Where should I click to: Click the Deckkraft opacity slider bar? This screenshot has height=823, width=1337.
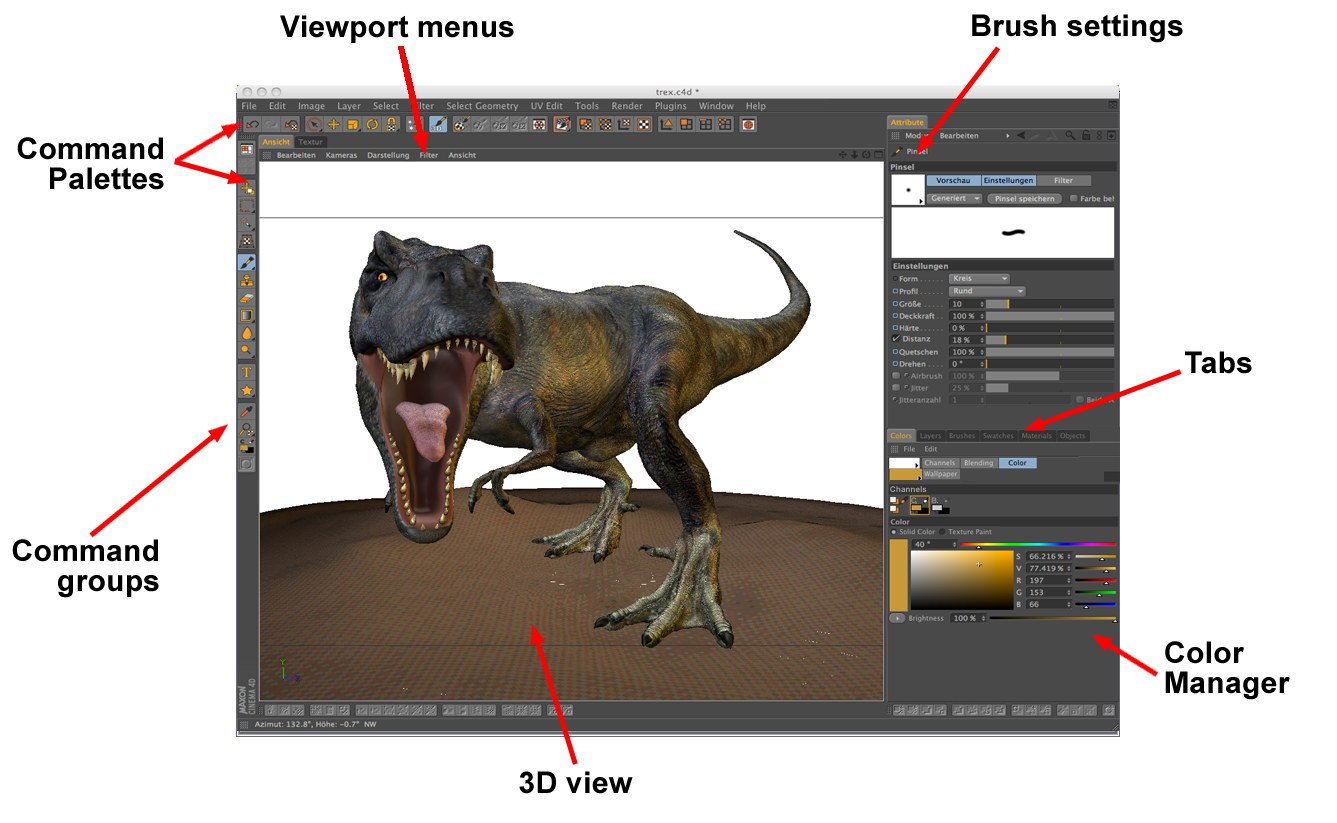(x=1050, y=316)
